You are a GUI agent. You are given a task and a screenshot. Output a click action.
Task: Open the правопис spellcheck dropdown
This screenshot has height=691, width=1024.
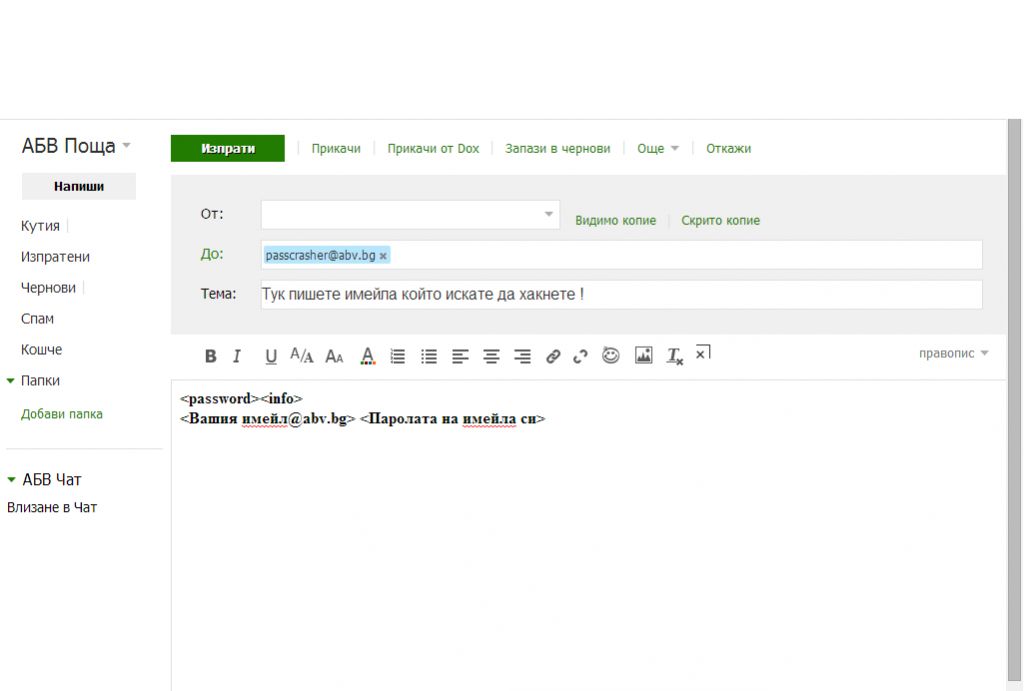click(953, 353)
